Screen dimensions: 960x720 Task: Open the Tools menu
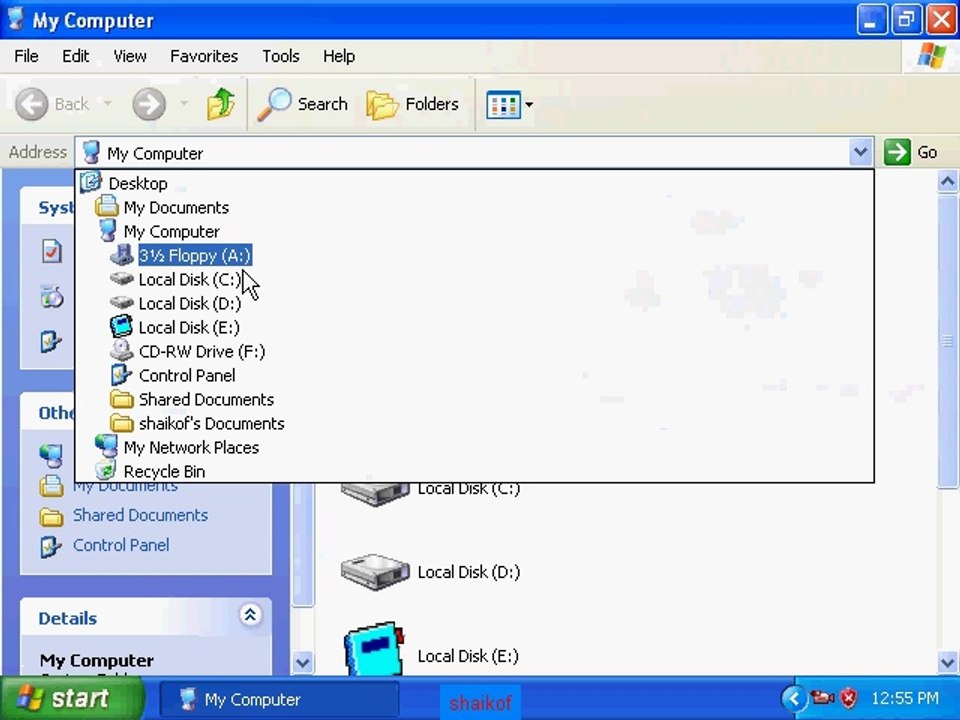click(280, 56)
